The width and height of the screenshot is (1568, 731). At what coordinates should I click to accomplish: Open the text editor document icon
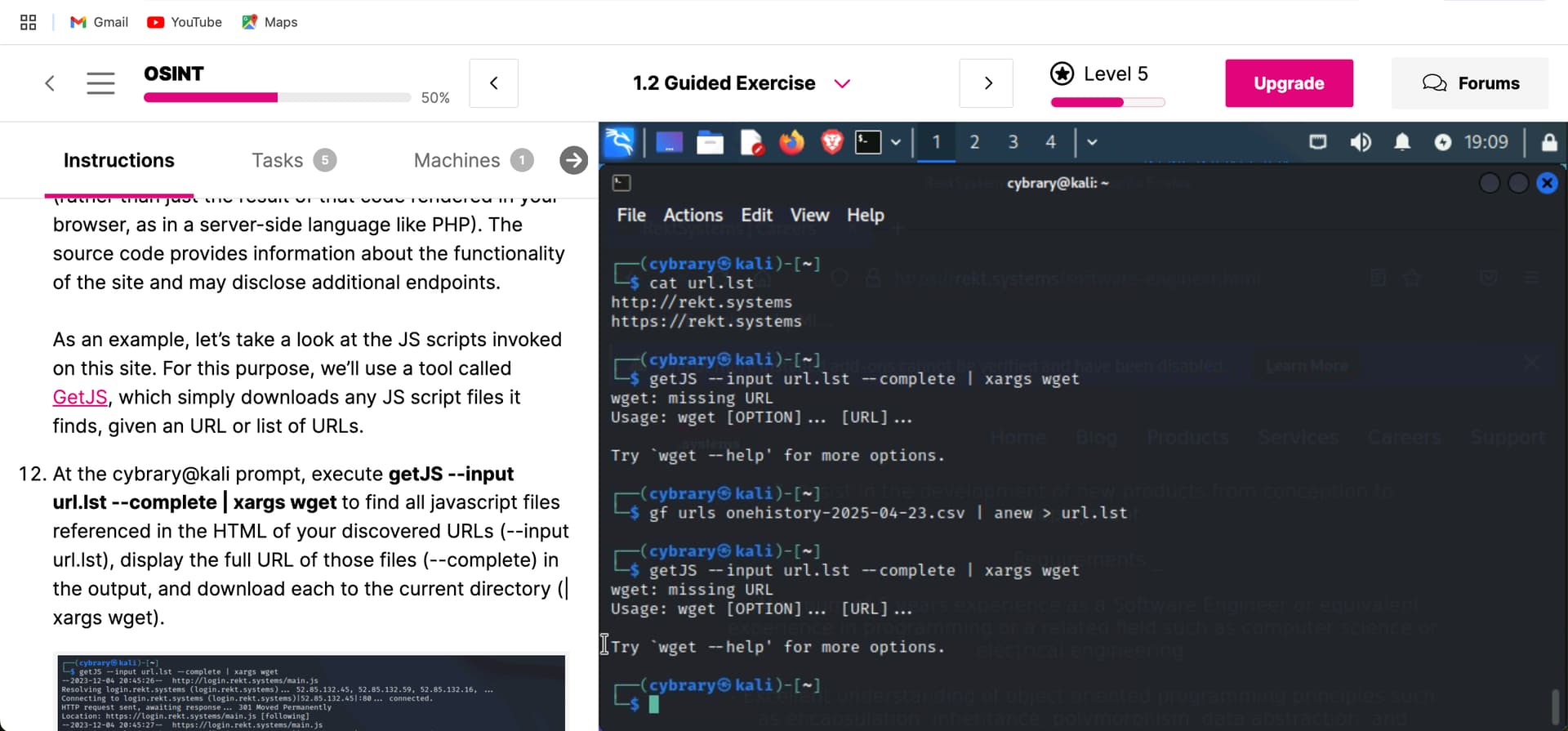click(751, 143)
